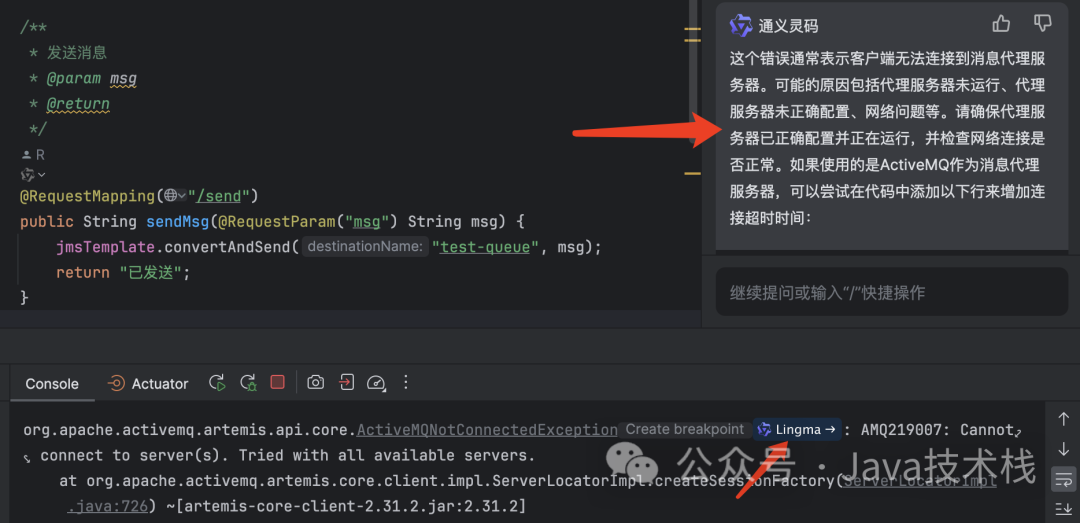Jump down the stack trace with down arrow
The height and width of the screenshot is (523, 1080).
1063,449
